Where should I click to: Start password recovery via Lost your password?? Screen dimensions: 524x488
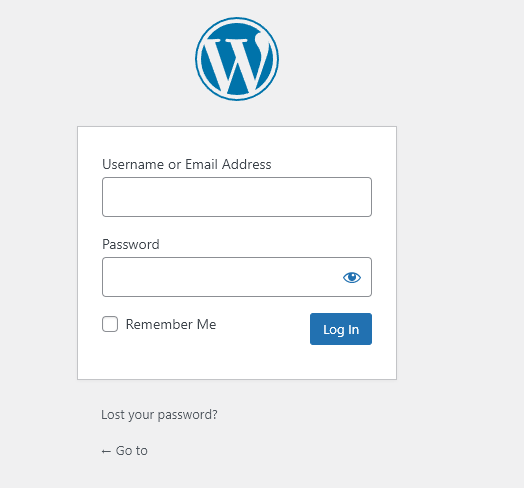159,414
